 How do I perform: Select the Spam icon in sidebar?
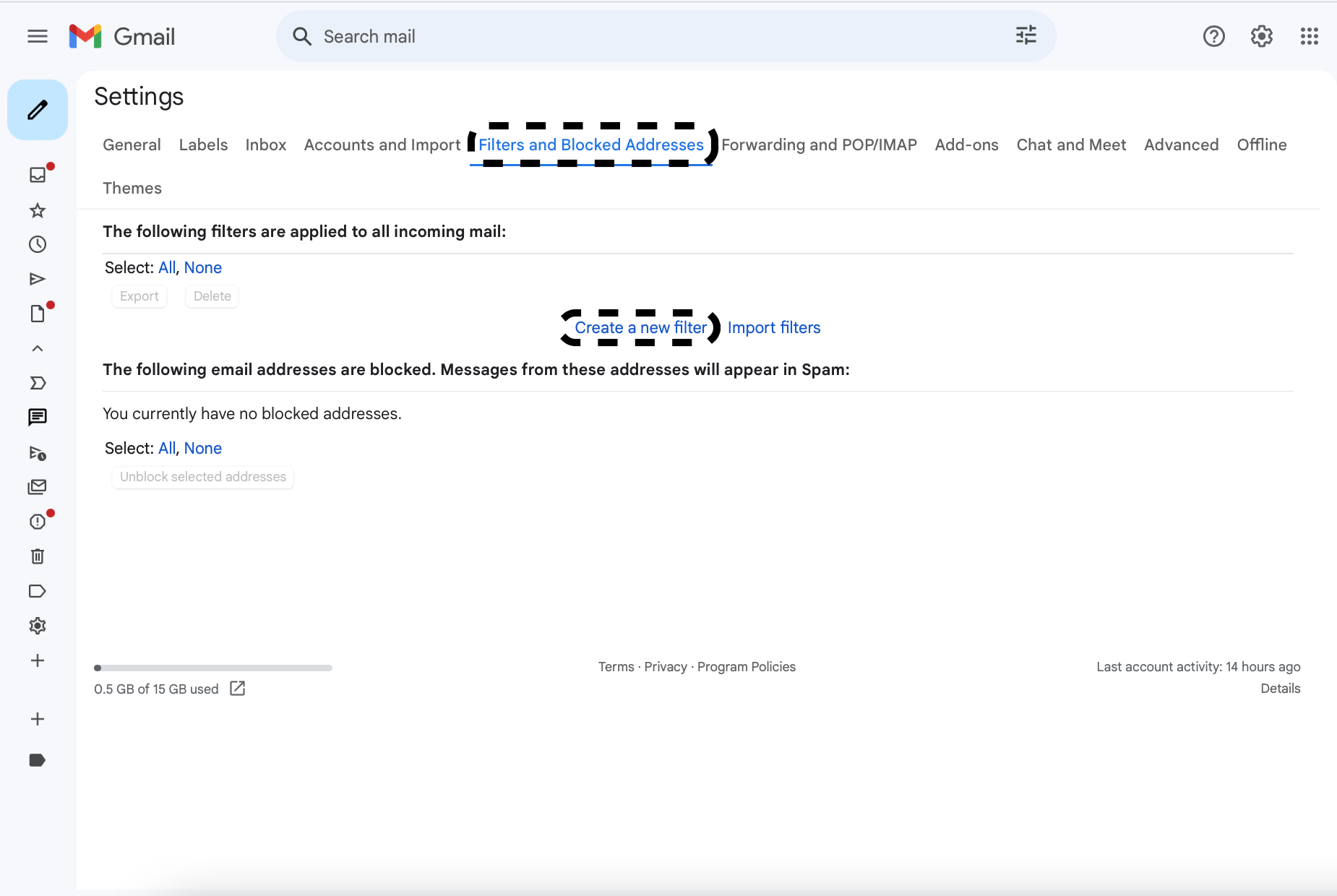38,521
